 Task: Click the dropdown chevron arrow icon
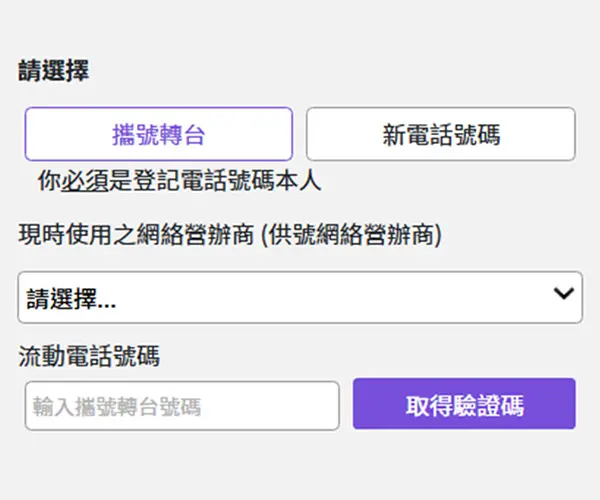pos(564,294)
